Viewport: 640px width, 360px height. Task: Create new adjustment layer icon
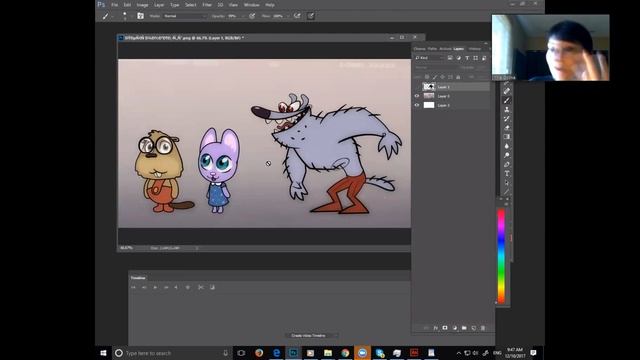click(x=455, y=328)
